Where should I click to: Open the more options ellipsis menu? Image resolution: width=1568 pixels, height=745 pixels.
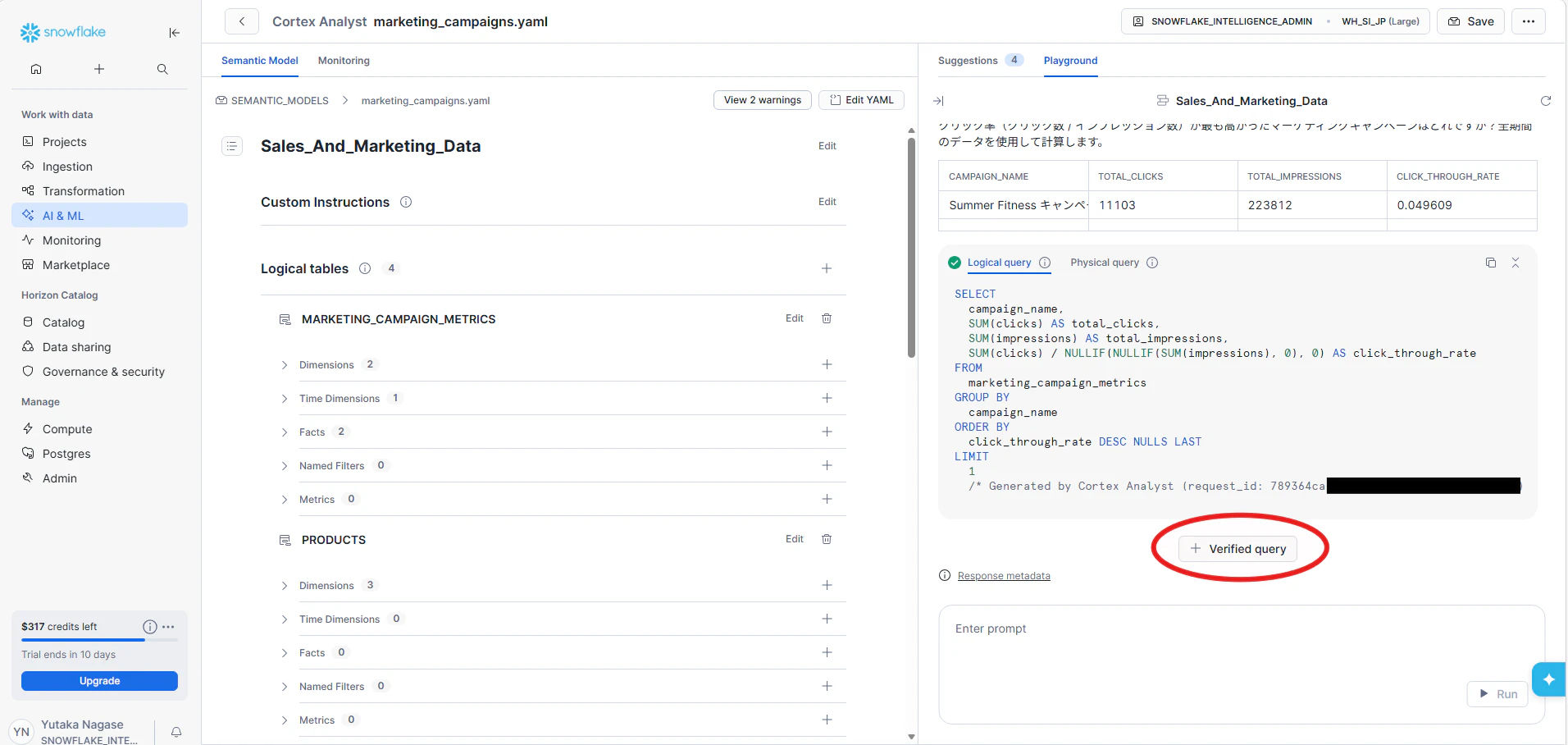click(1529, 21)
